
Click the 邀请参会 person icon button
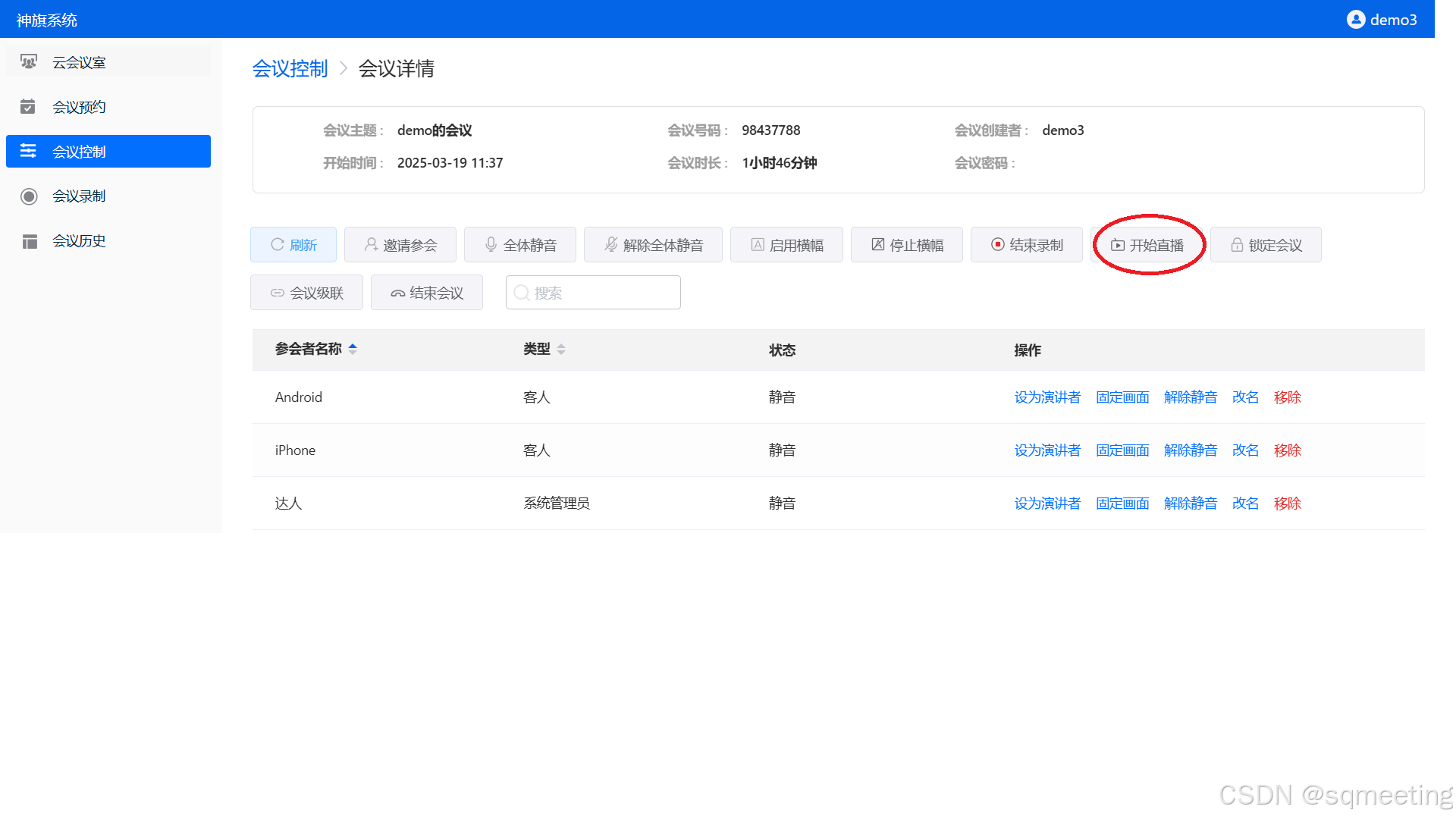pos(371,245)
